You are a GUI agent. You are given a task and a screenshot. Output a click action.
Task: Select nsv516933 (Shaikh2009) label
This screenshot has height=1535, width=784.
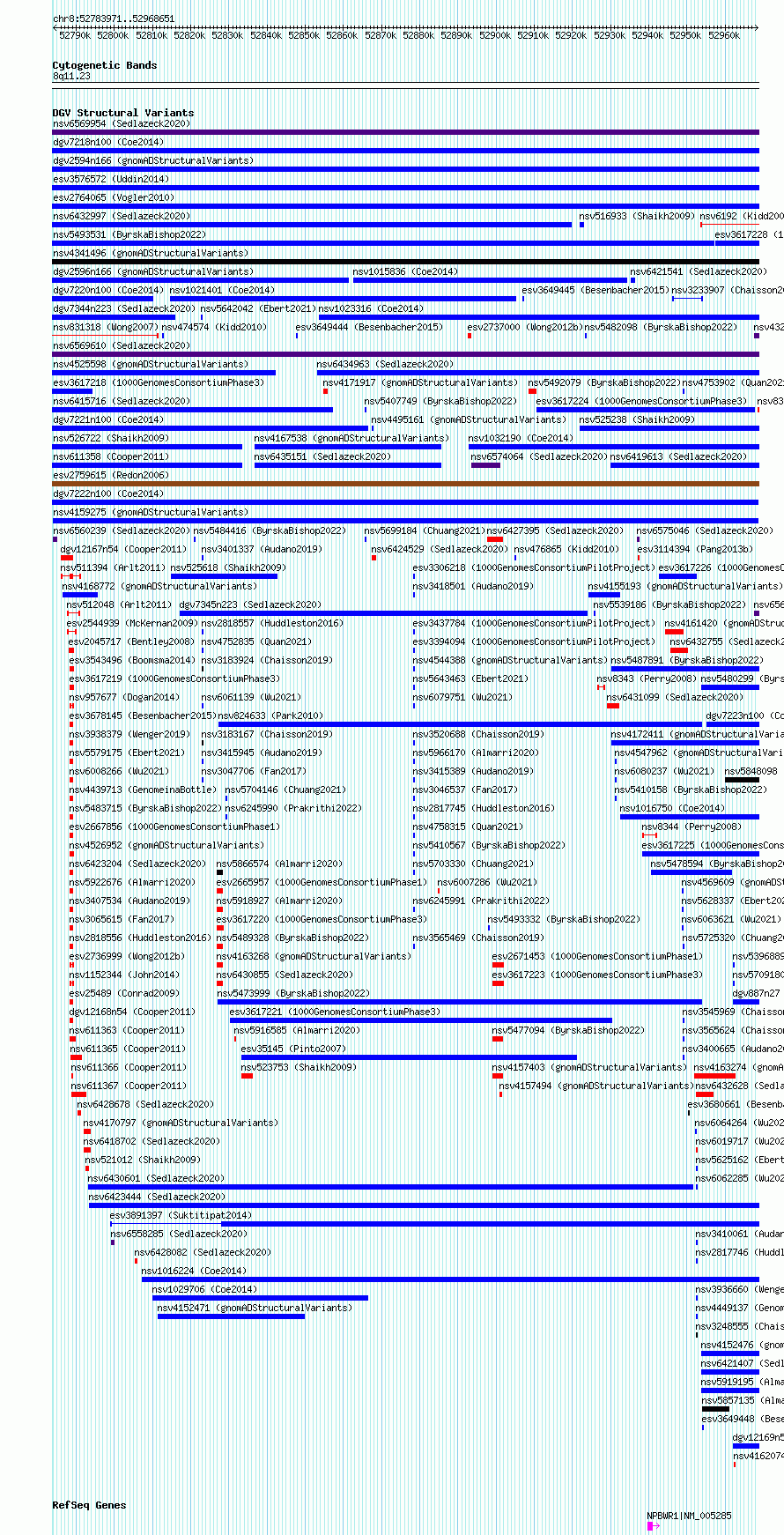(637, 216)
